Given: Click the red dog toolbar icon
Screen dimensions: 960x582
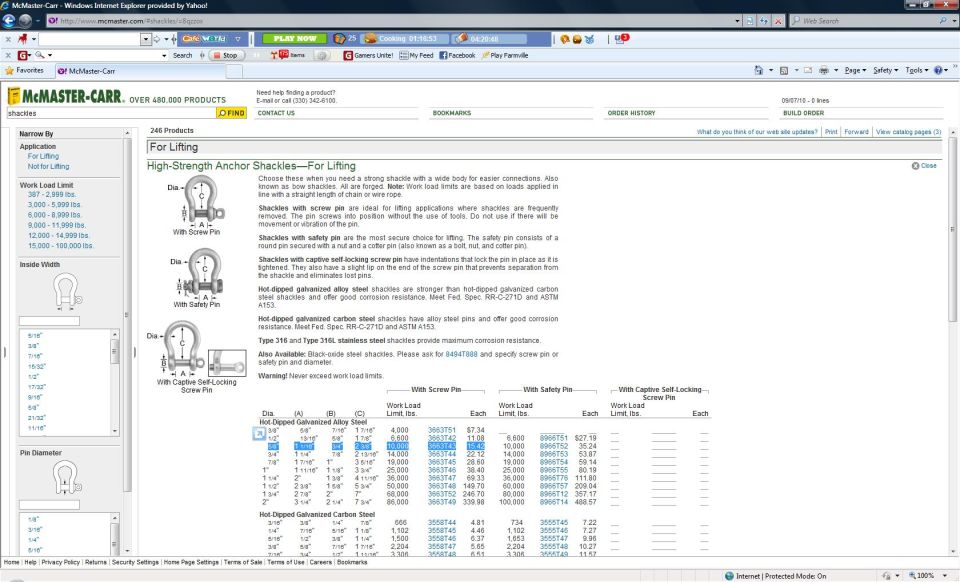Looking at the screenshot, I should click(x=23, y=39).
